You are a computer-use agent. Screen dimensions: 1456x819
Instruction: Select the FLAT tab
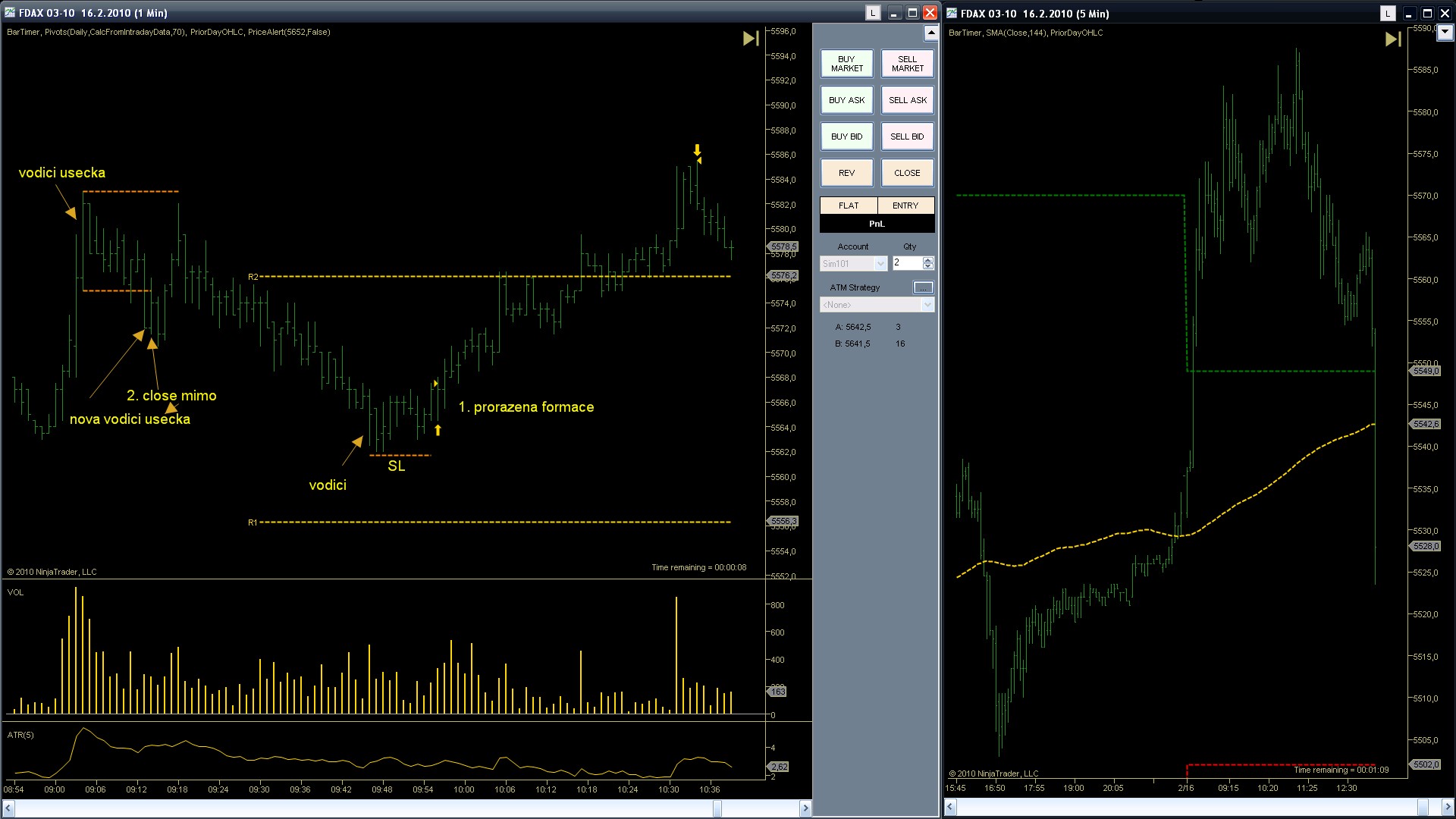click(x=849, y=206)
